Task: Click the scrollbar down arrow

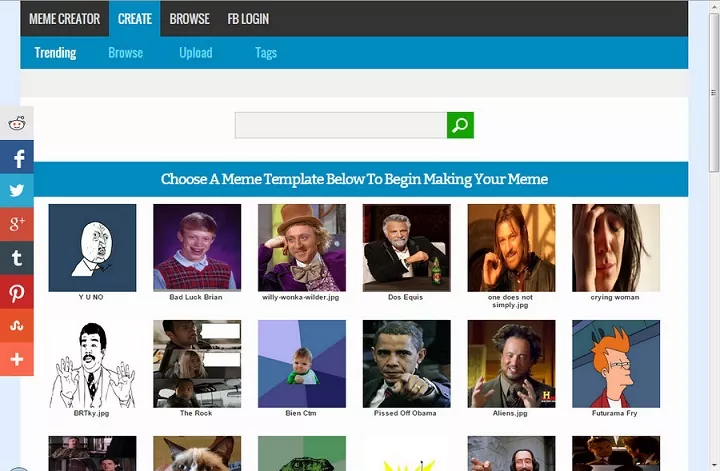Action: pyautogui.click(x=714, y=465)
